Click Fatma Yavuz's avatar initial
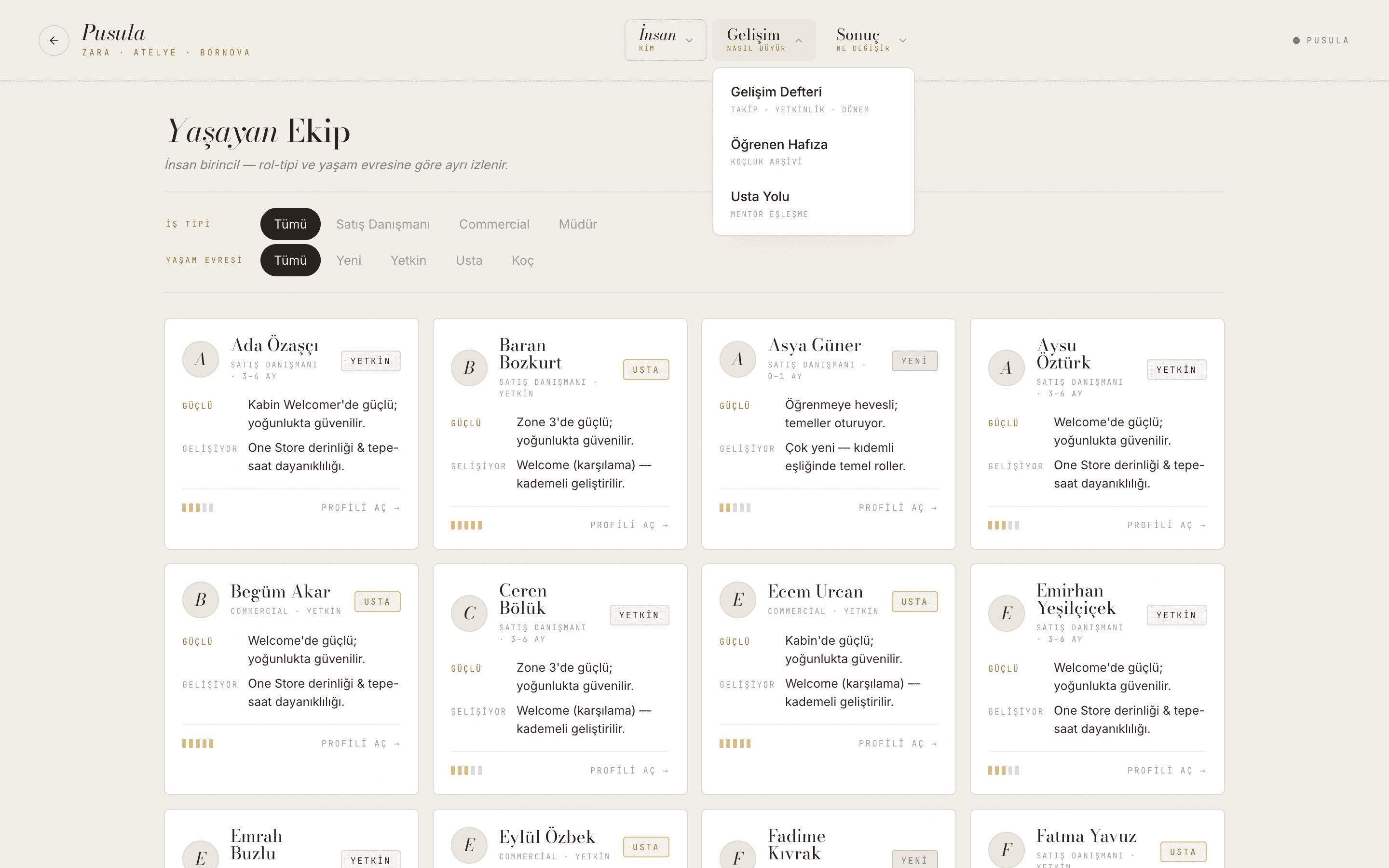1389x868 pixels. (1006, 850)
